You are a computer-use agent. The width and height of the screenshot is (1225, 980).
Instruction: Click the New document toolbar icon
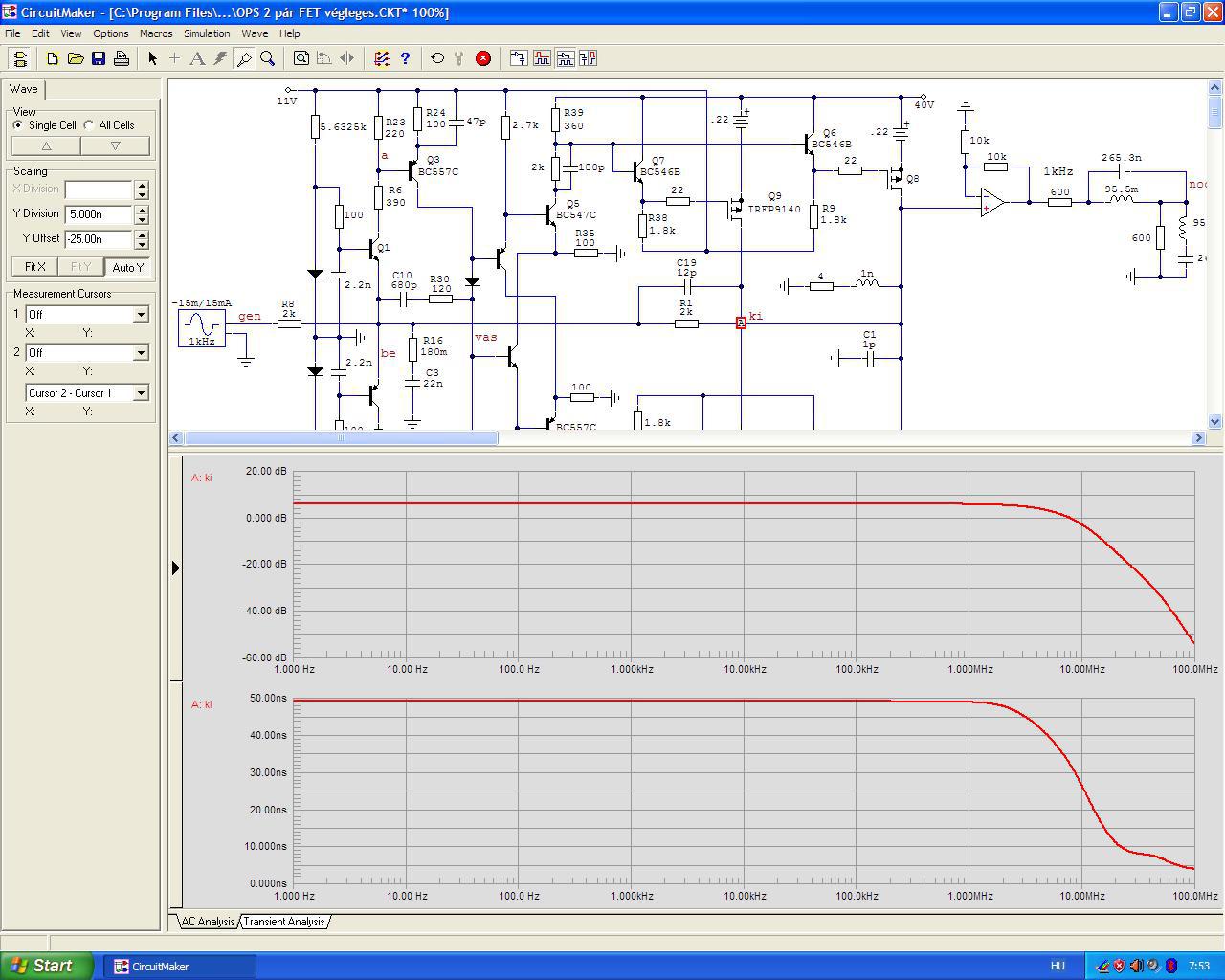(53, 58)
